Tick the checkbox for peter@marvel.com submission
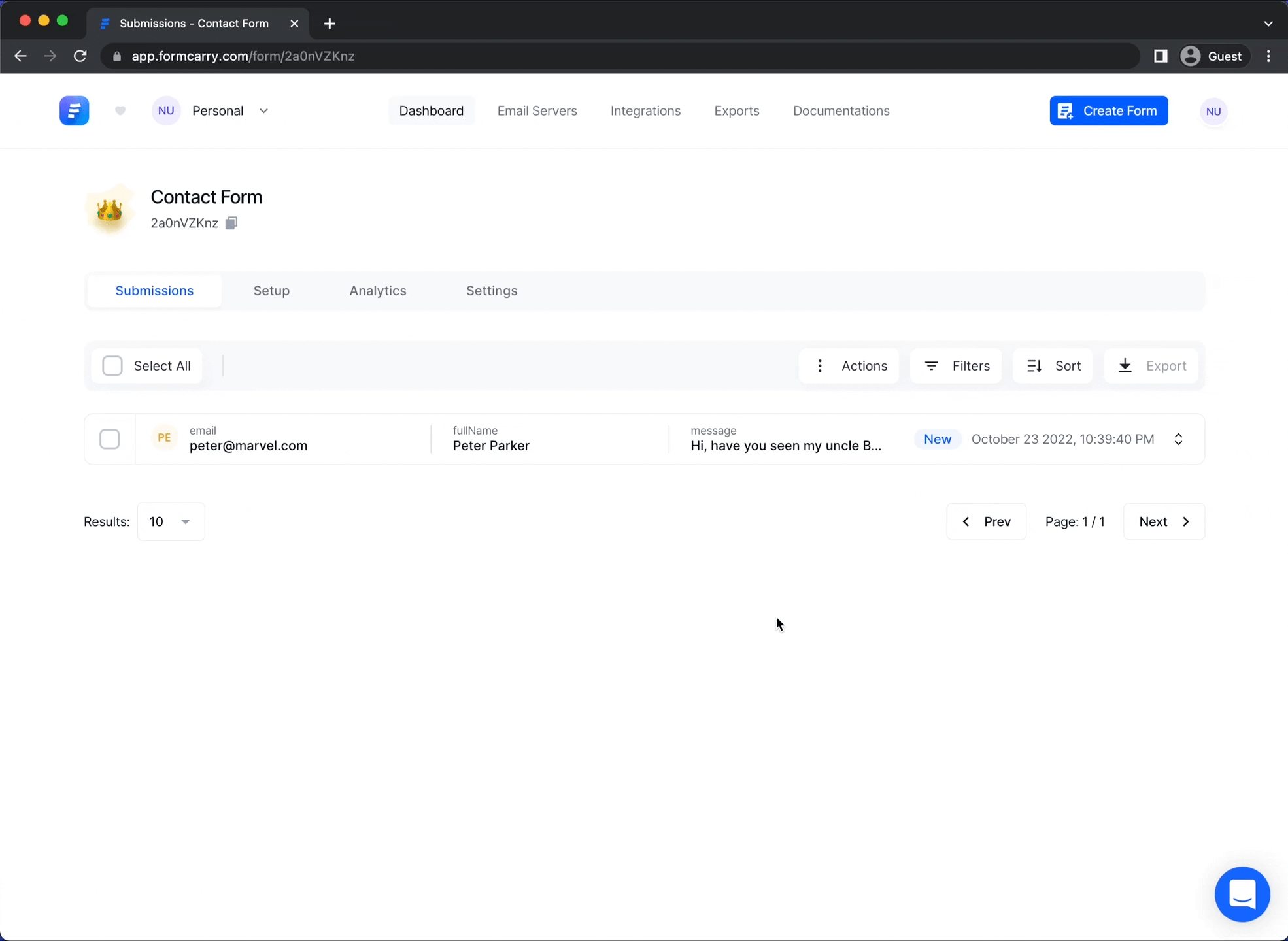 click(110, 439)
